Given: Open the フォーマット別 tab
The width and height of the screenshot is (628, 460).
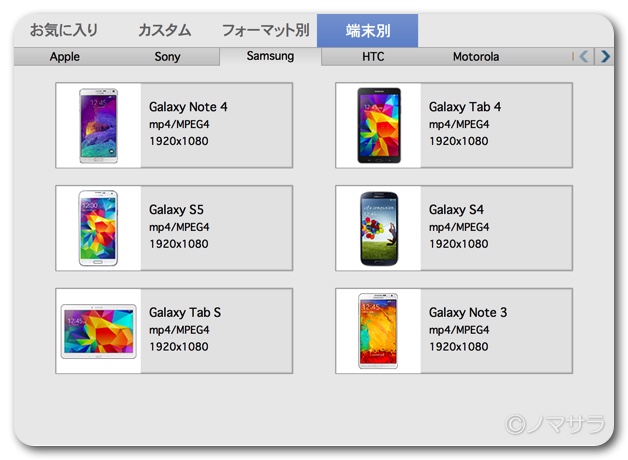Looking at the screenshot, I should [x=264, y=30].
